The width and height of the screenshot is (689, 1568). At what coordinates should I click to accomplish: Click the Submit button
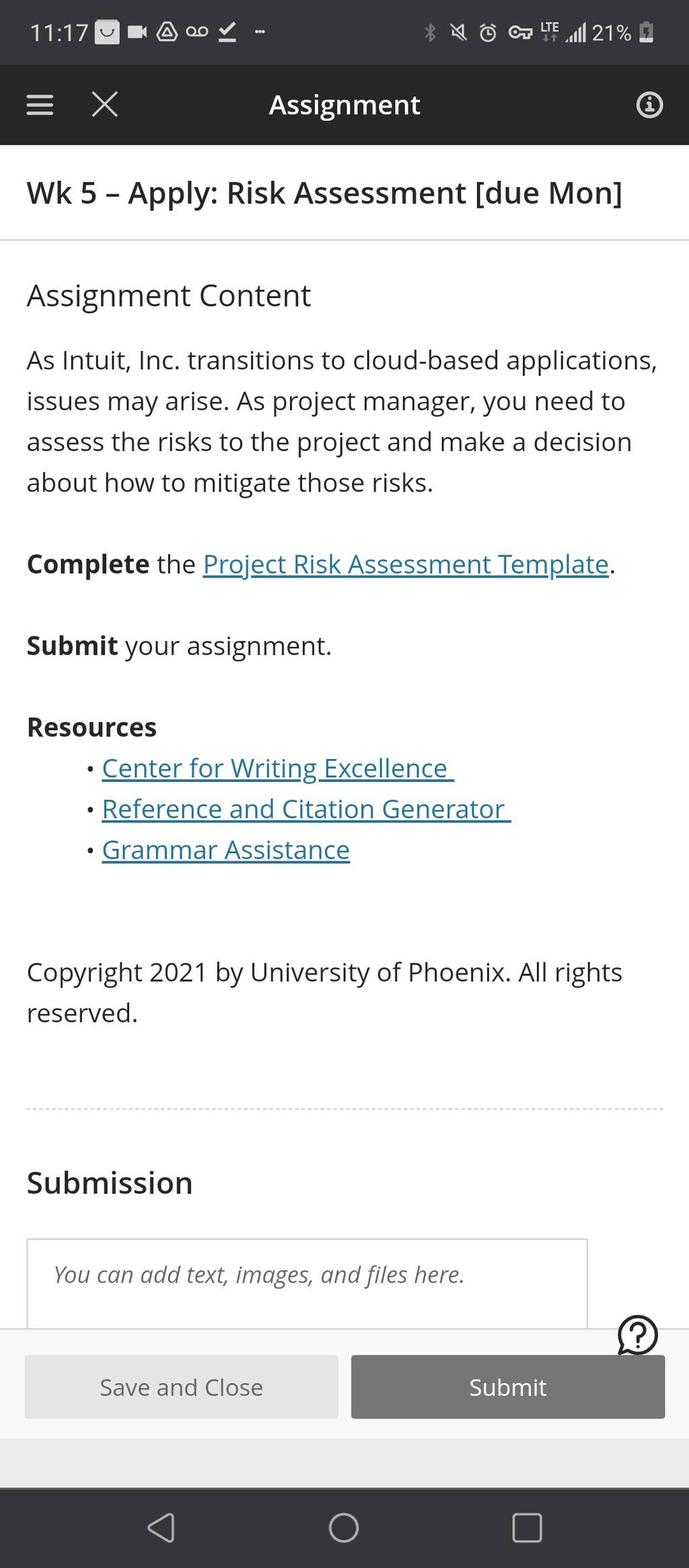pos(508,1387)
